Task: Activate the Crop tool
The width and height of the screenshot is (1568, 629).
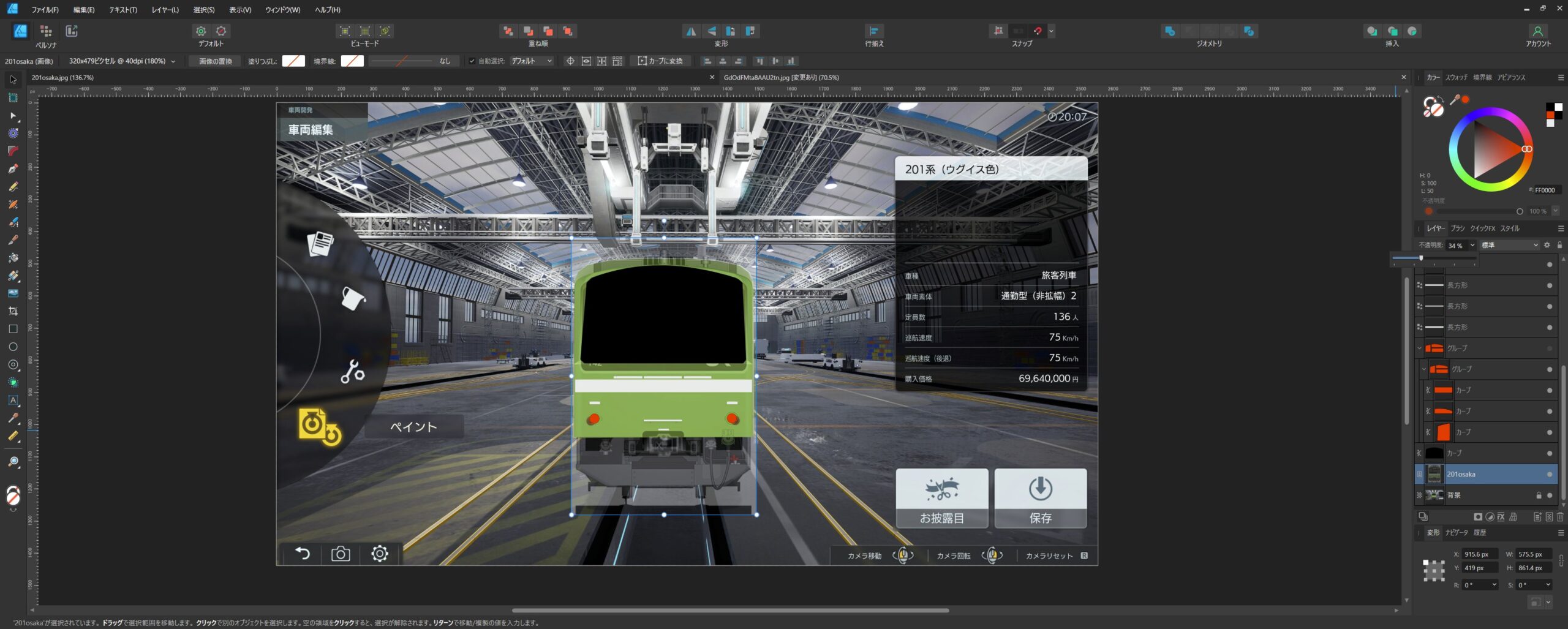Action: (x=12, y=311)
